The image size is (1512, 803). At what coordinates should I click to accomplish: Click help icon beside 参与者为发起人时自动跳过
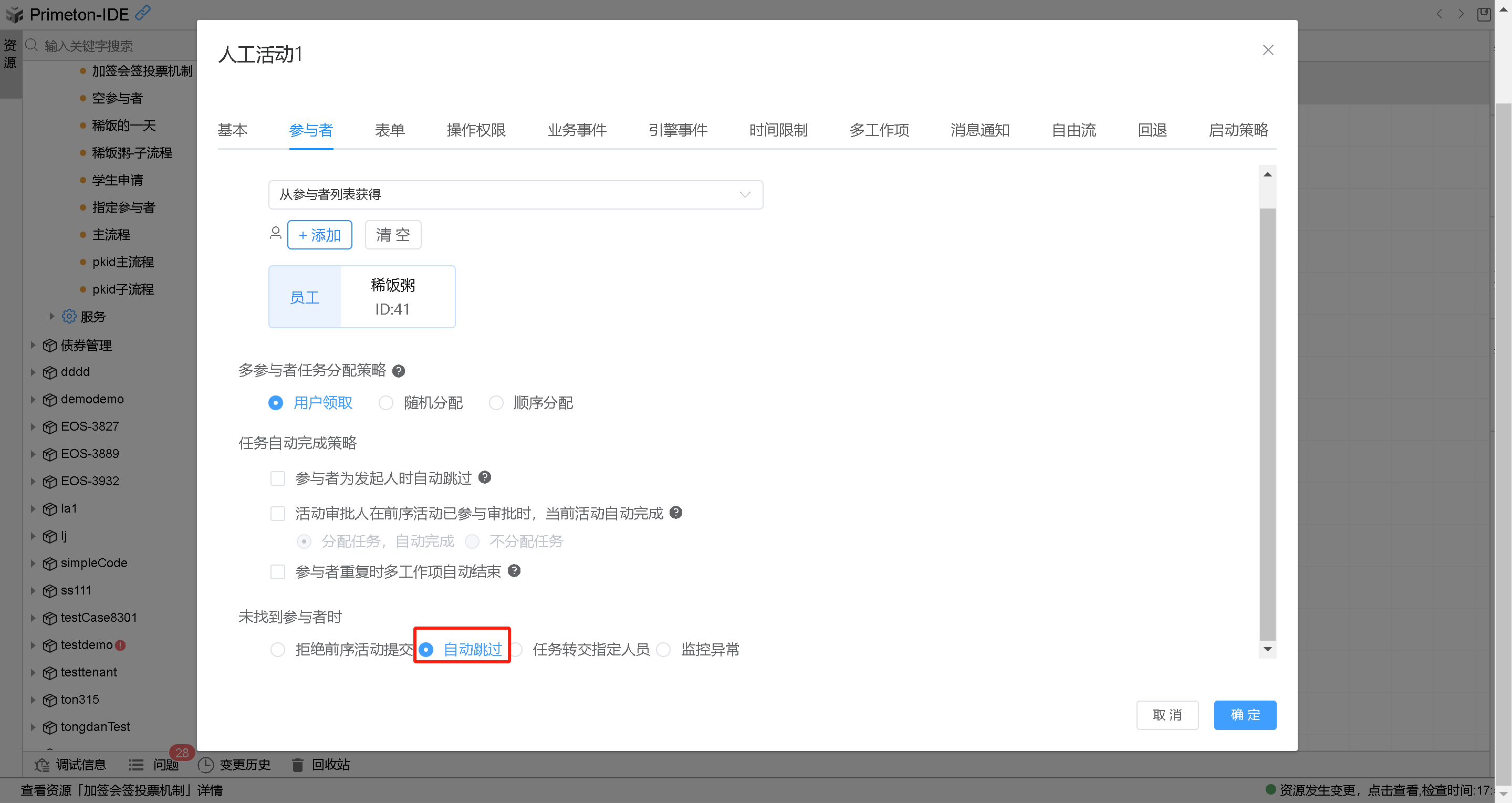pyautogui.click(x=485, y=477)
